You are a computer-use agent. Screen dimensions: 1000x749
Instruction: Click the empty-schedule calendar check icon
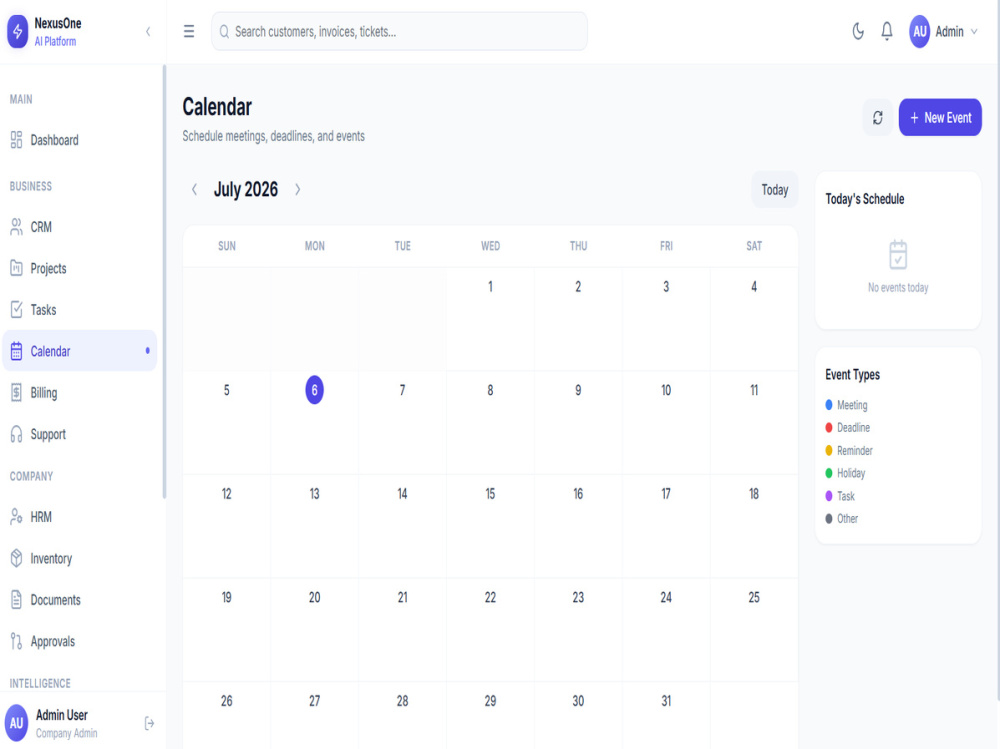[x=898, y=255]
